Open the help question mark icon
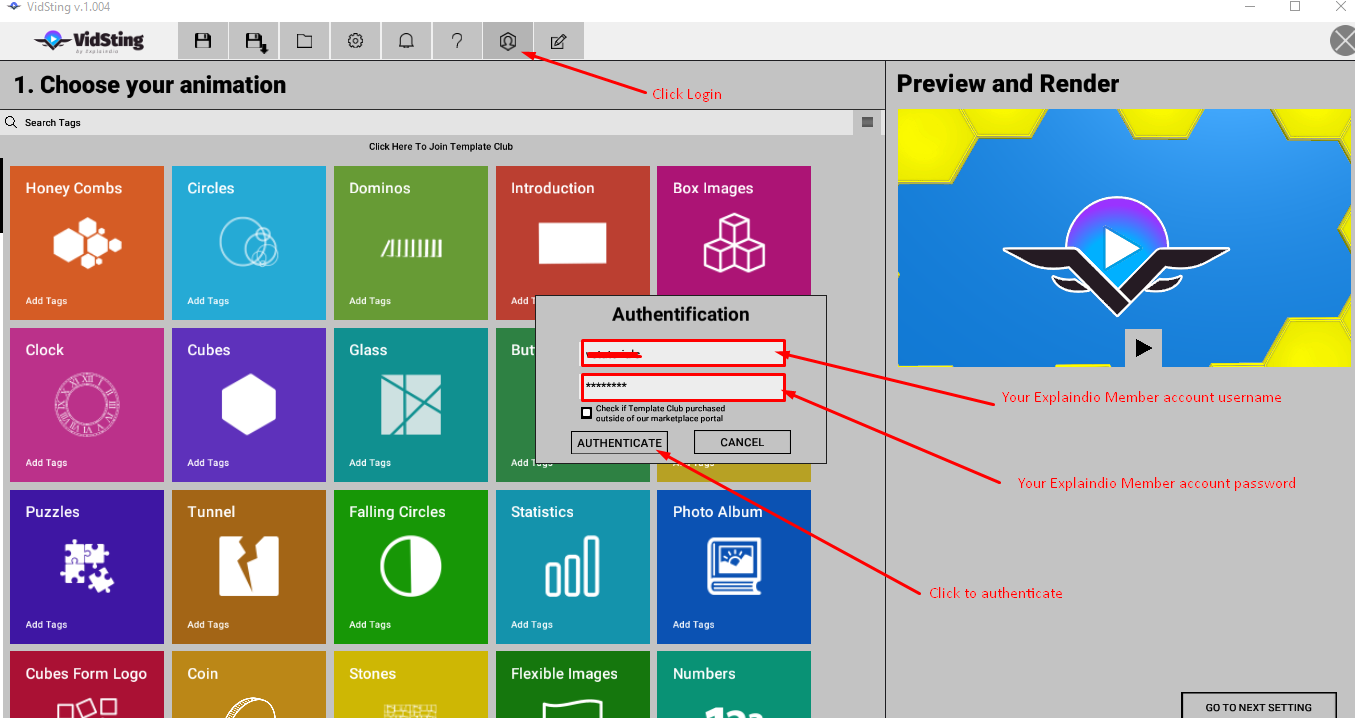This screenshot has width=1355, height=718. point(457,41)
